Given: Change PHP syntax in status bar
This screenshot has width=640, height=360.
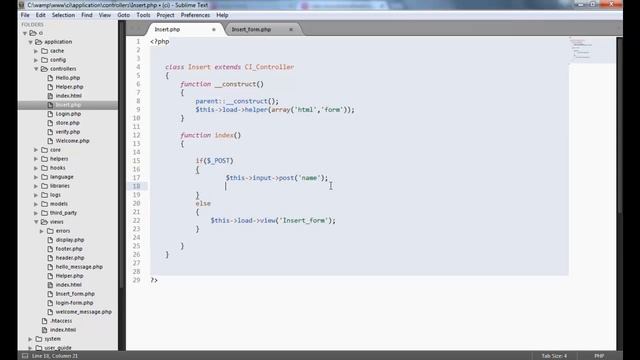Looking at the screenshot, I should [x=599, y=356].
